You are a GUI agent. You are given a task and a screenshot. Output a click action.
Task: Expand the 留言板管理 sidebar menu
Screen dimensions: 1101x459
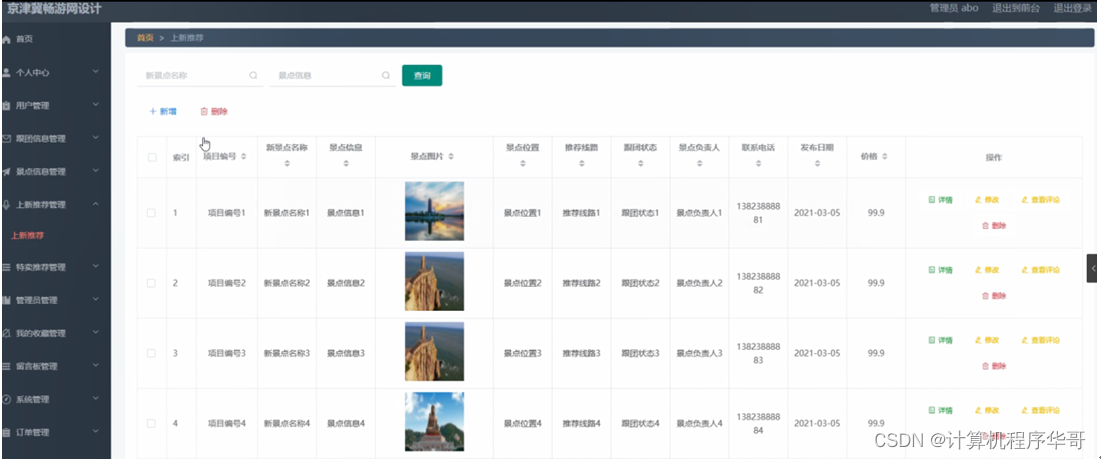pos(55,366)
